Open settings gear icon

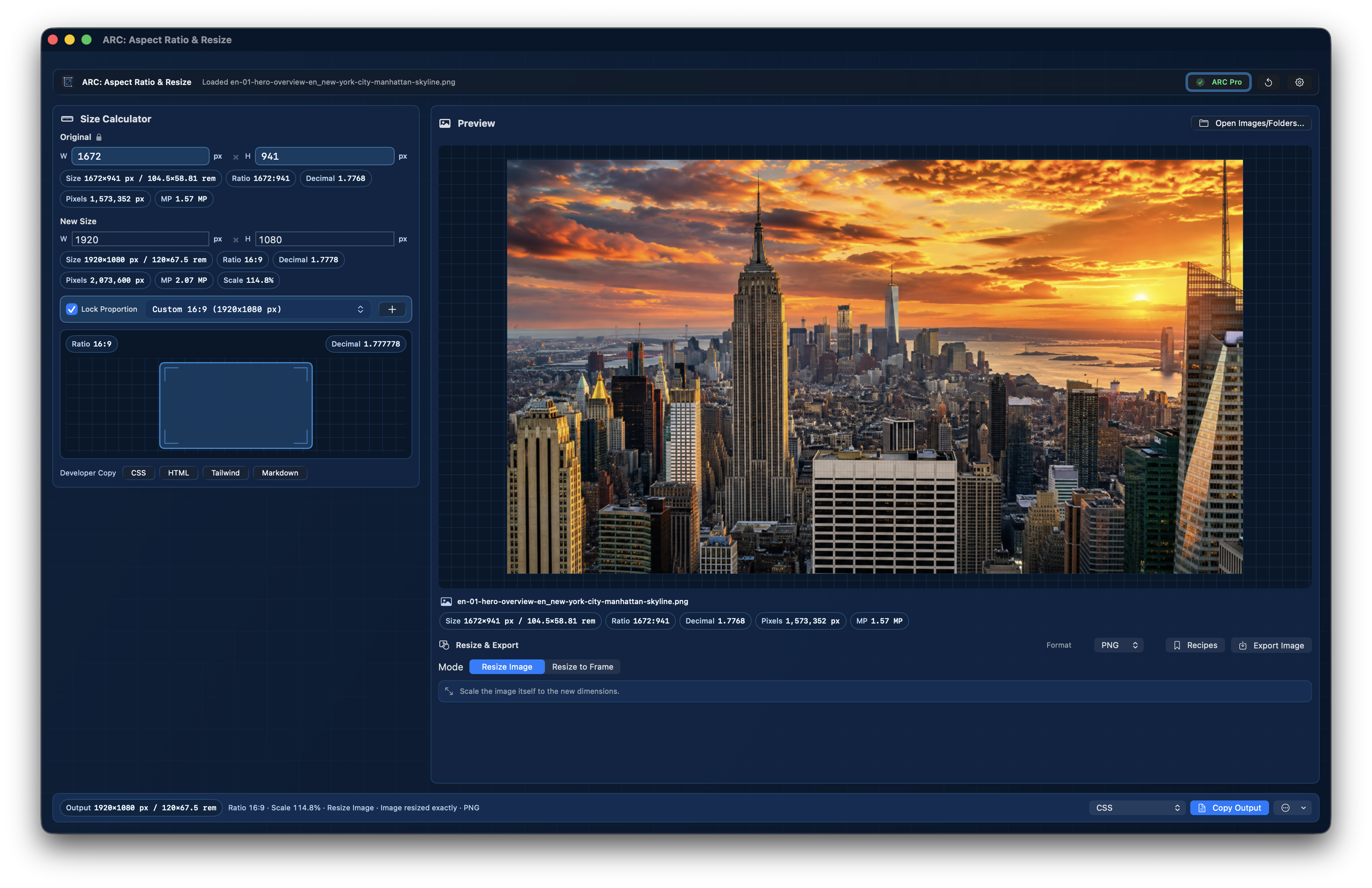click(1299, 82)
